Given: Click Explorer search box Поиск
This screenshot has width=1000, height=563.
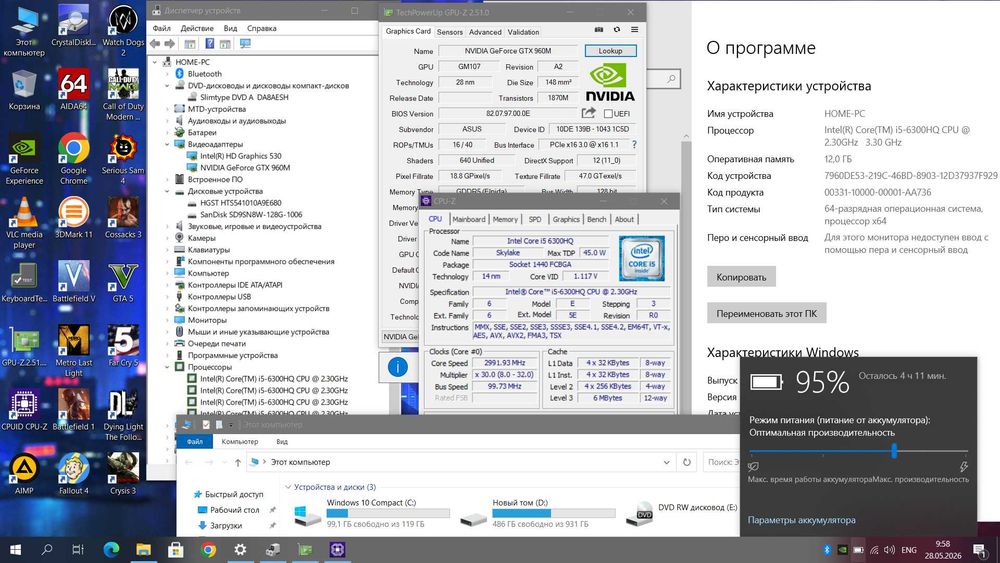Looking at the screenshot, I should (x=721, y=462).
